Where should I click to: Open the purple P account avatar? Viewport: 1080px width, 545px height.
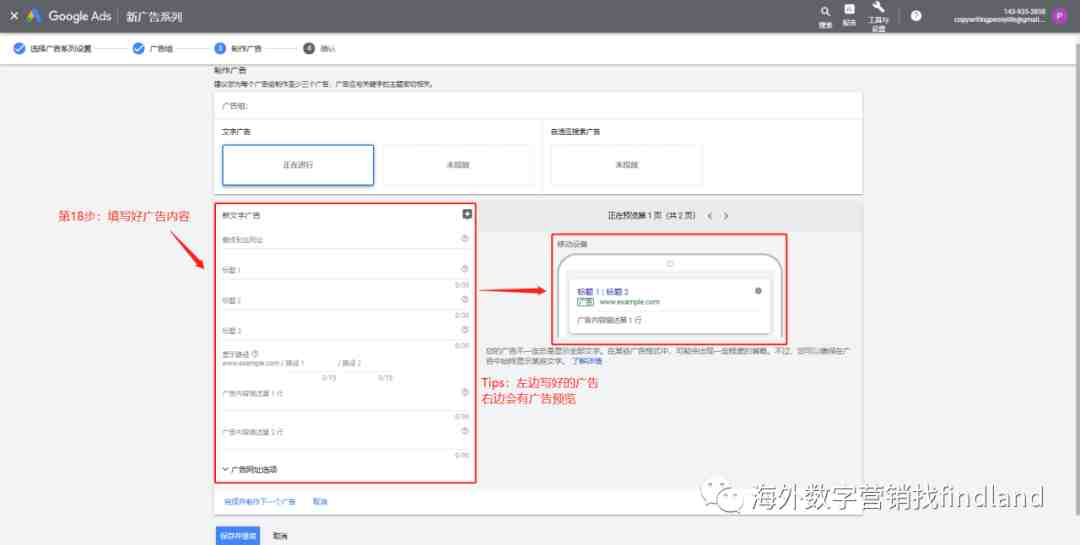coord(1060,16)
